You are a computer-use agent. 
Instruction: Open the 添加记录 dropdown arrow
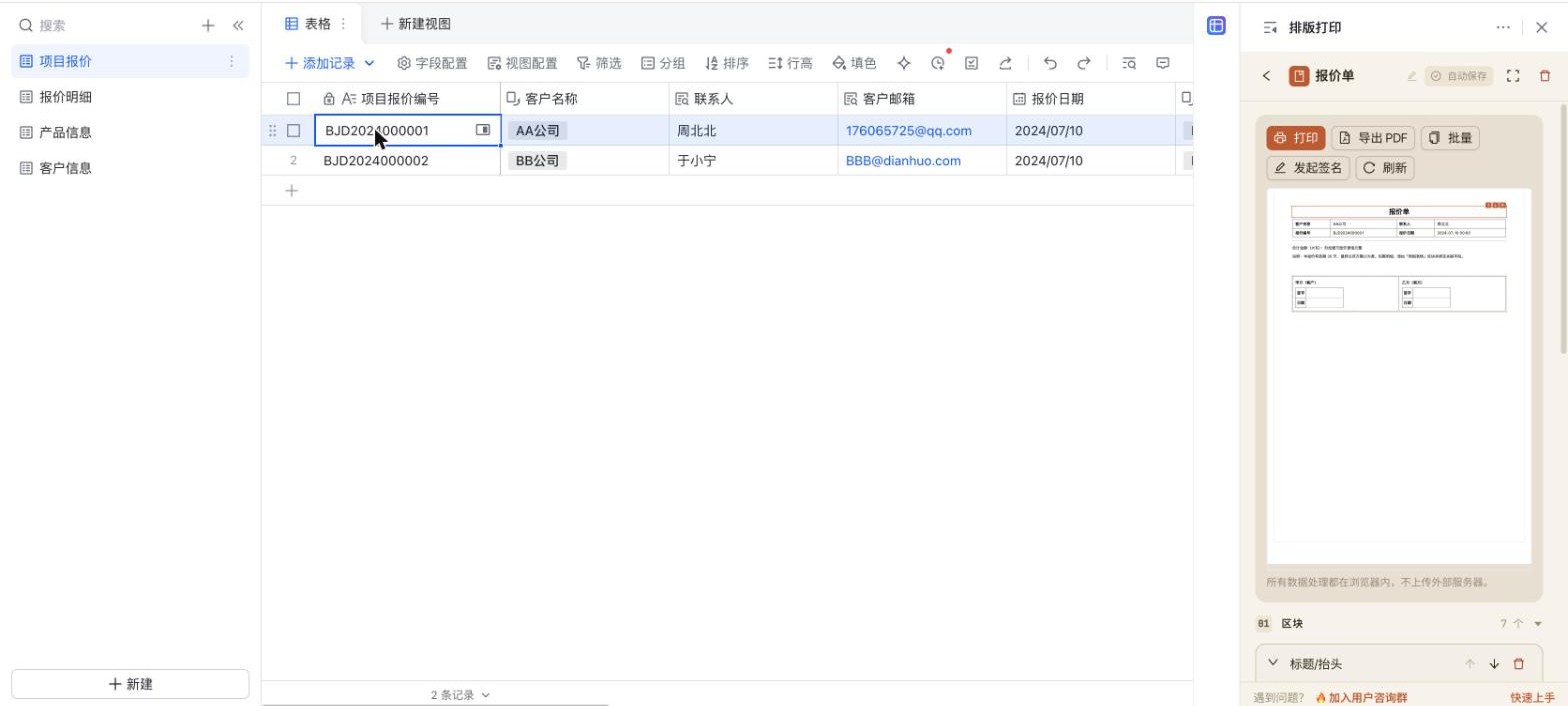click(x=369, y=63)
